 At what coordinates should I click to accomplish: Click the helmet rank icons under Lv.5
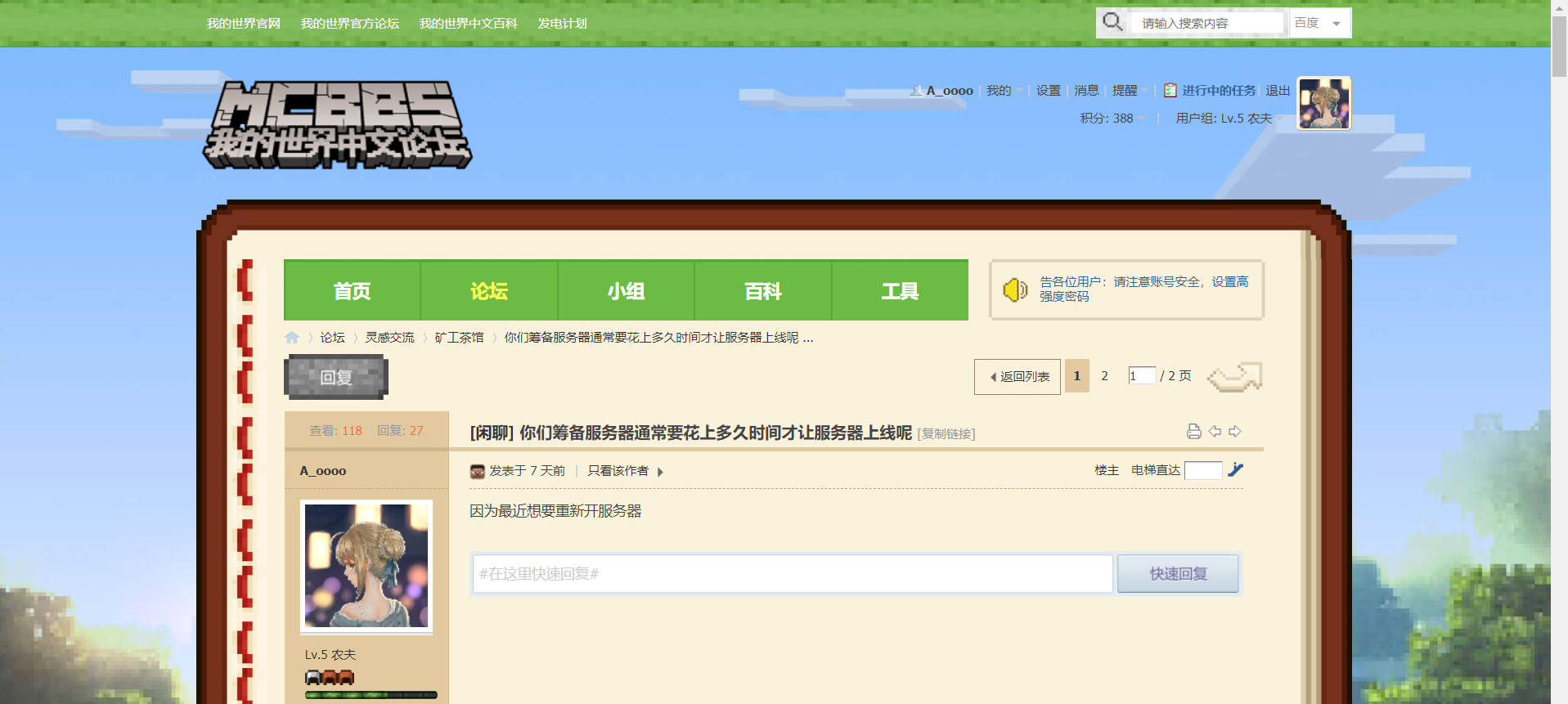pyautogui.click(x=330, y=678)
